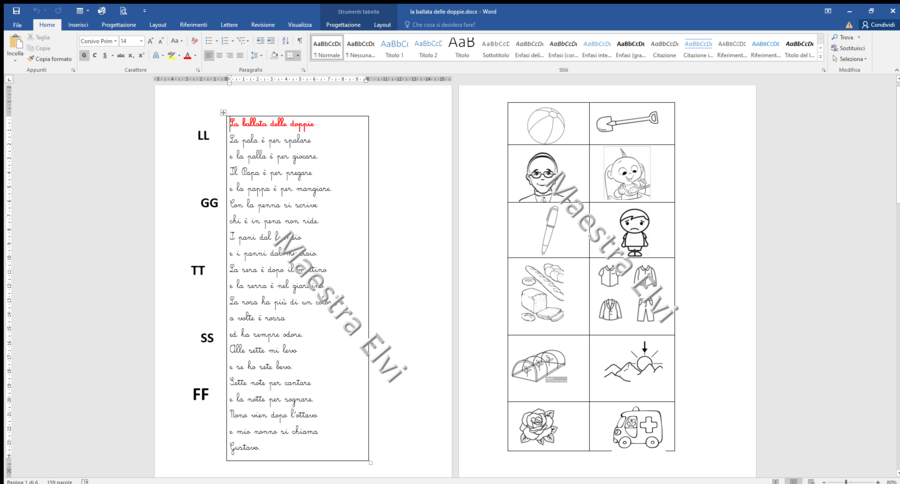The width and height of the screenshot is (900, 484).
Task: Toggle bold G formatting
Action: click(84, 56)
